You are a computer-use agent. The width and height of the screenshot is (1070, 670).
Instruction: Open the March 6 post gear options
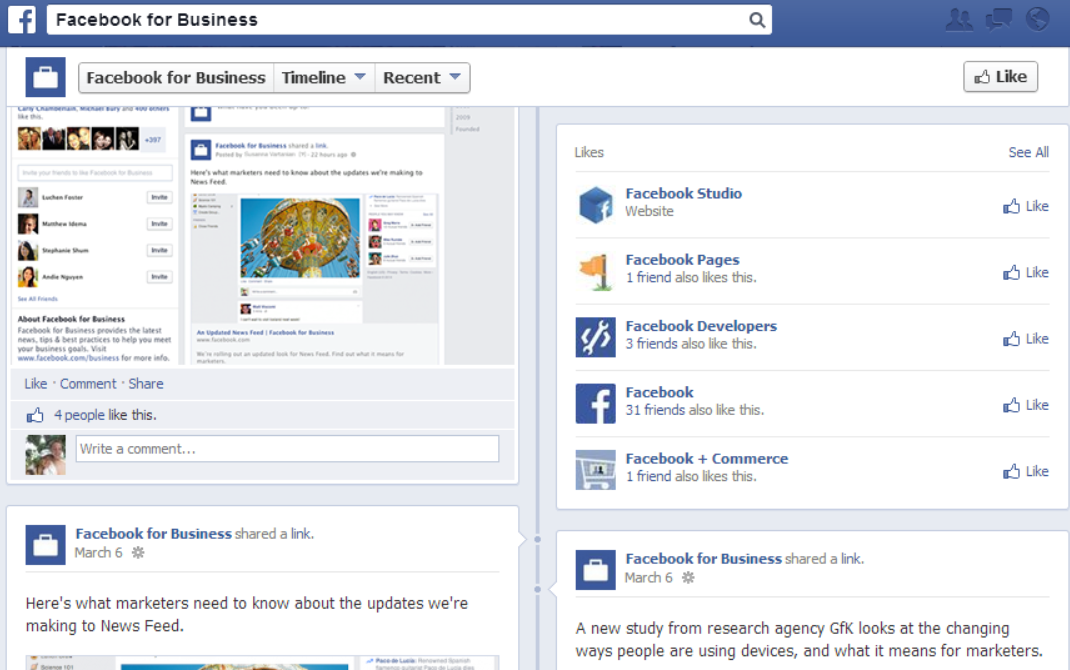coord(139,552)
